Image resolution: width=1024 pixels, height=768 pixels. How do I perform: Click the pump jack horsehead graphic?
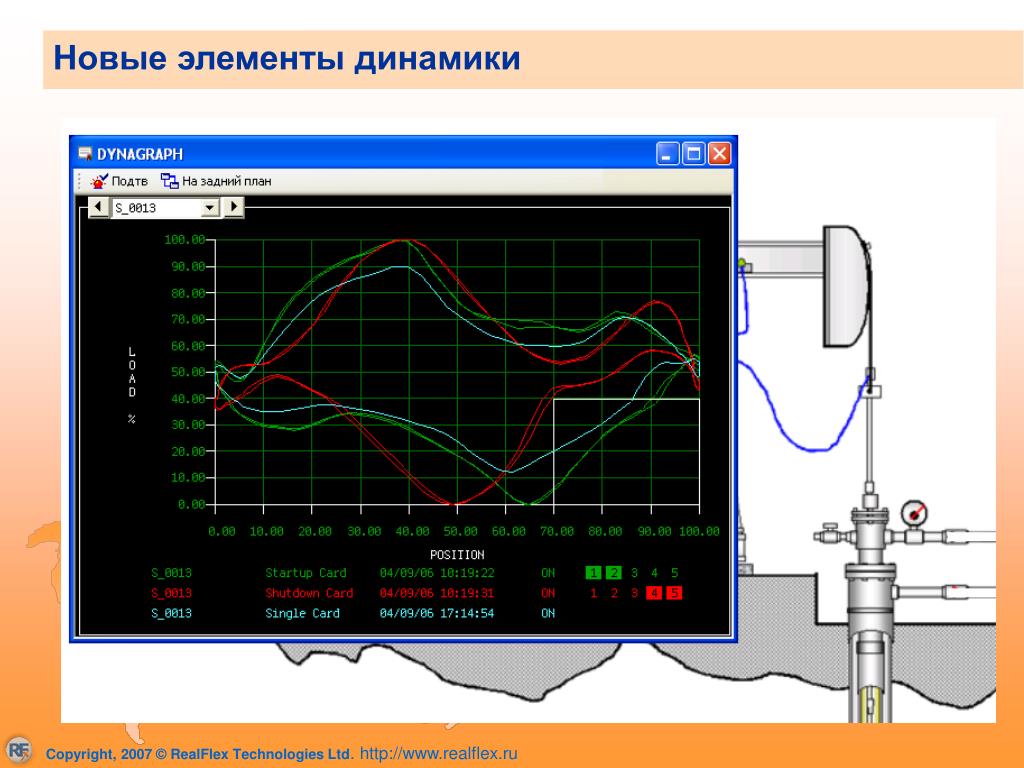(846, 285)
